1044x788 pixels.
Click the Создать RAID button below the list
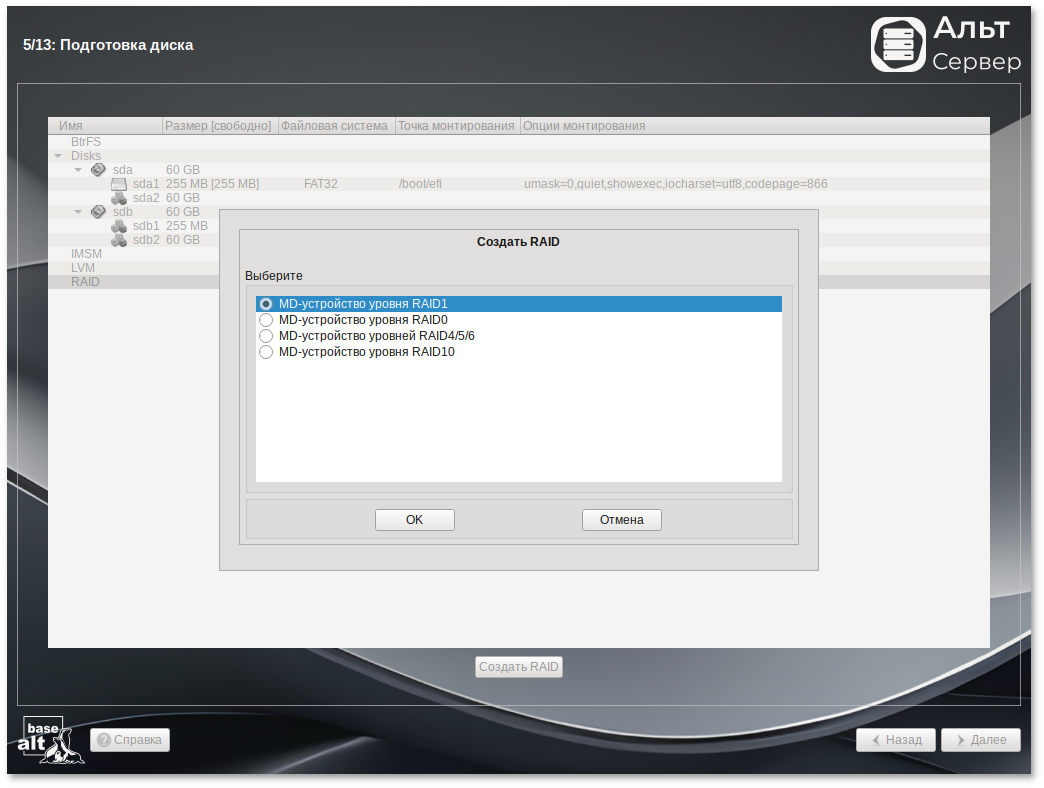[x=519, y=667]
